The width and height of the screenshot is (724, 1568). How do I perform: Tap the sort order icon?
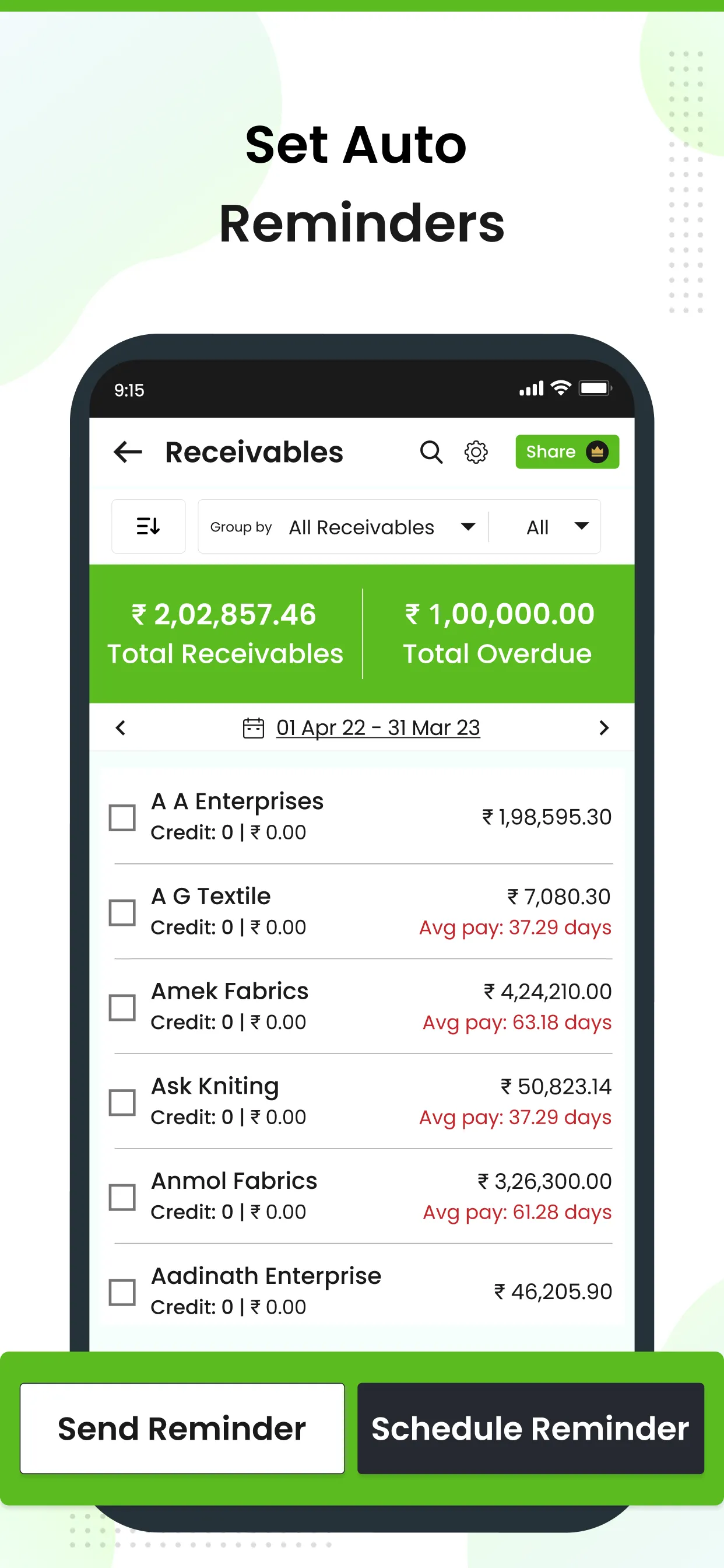[149, 526]
